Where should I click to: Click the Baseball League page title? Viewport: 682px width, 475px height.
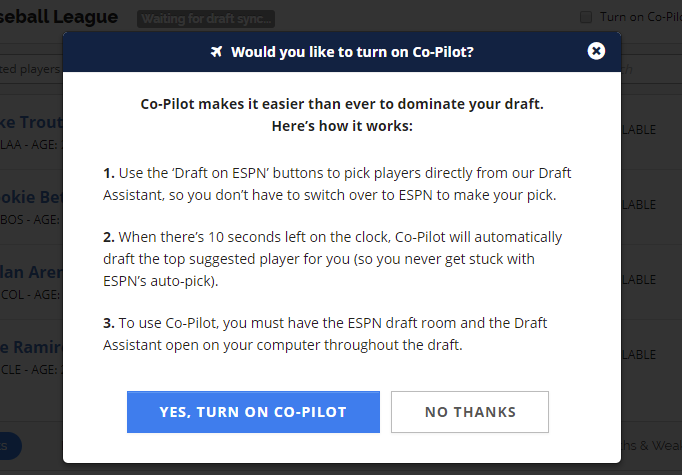click(x=59, y=17)
